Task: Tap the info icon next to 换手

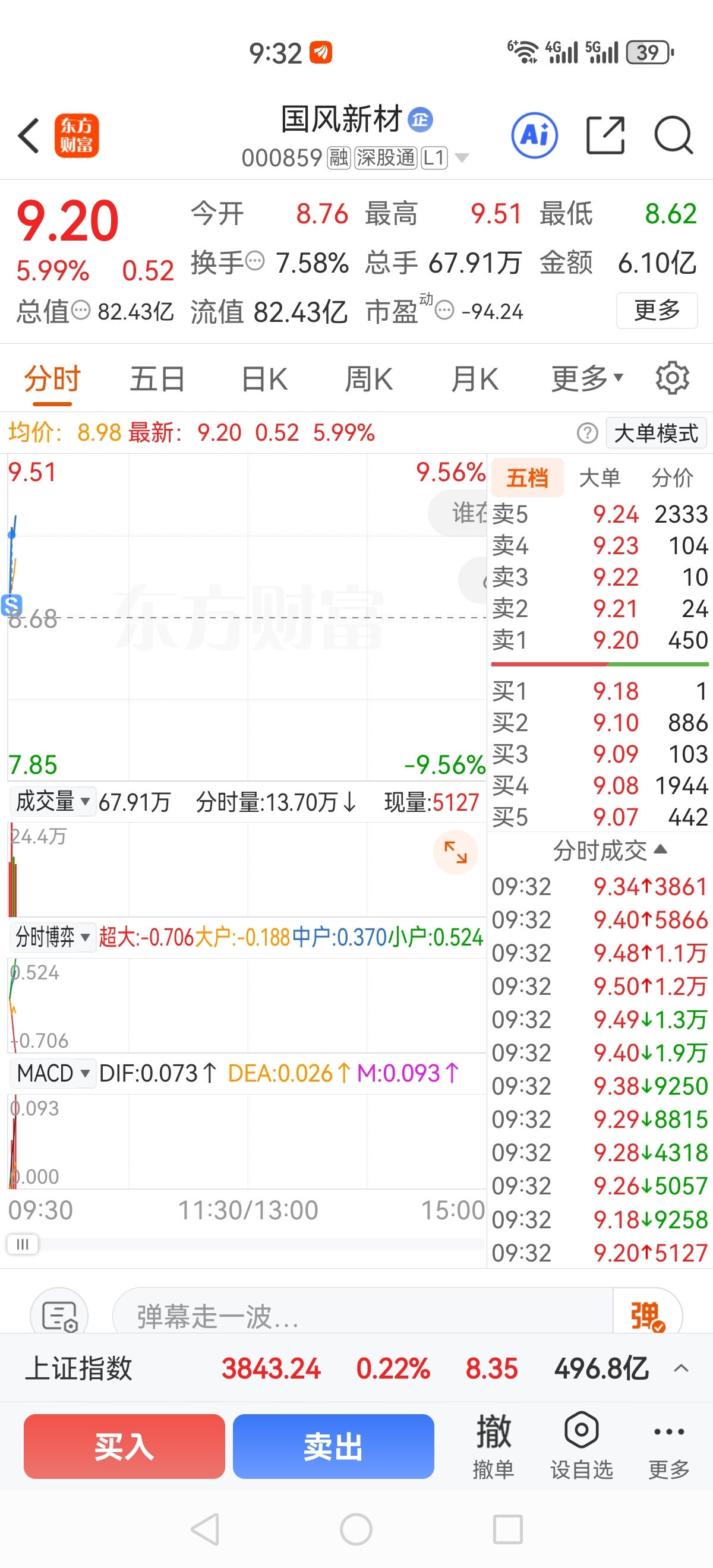Action: pos(254,261)
